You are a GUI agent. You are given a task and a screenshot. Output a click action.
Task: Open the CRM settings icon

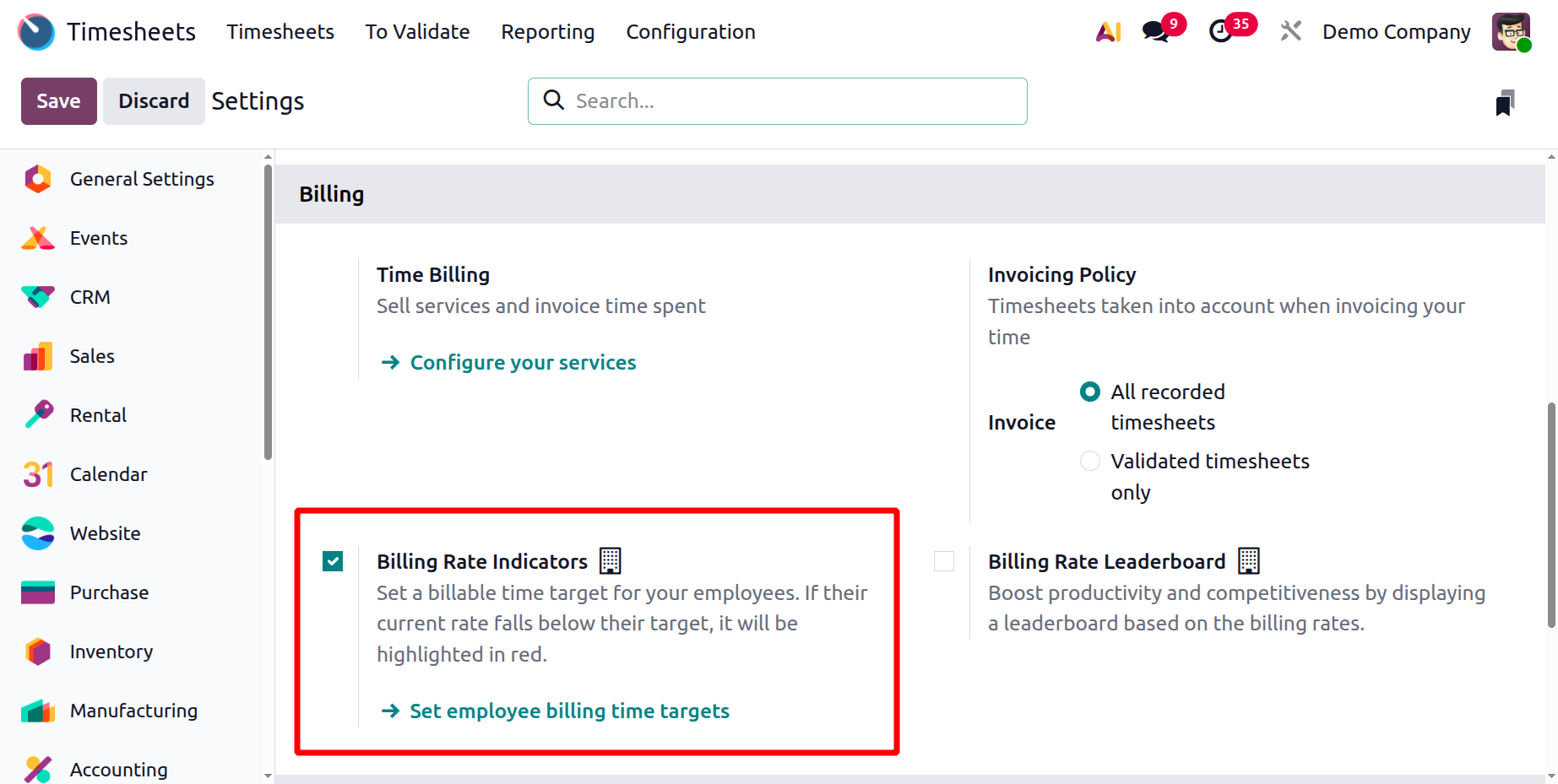38,297
